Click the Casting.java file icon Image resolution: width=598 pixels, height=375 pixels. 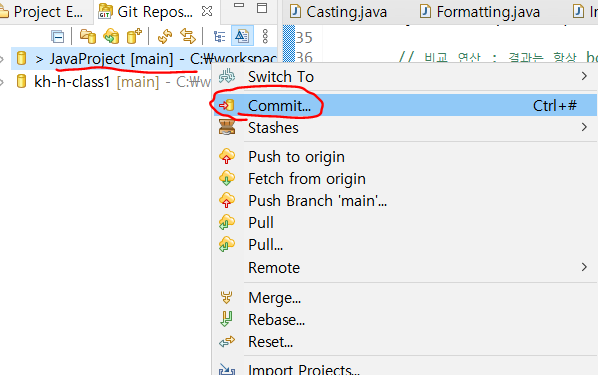click(295, 11)
